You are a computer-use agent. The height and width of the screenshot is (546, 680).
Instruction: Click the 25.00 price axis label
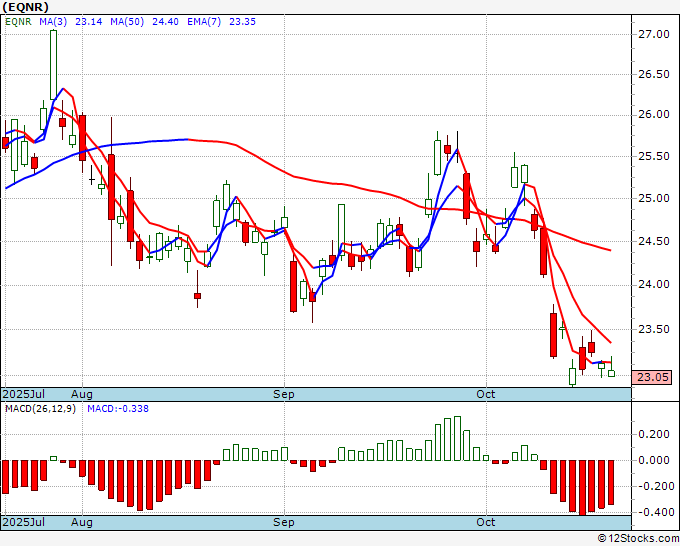652,199
